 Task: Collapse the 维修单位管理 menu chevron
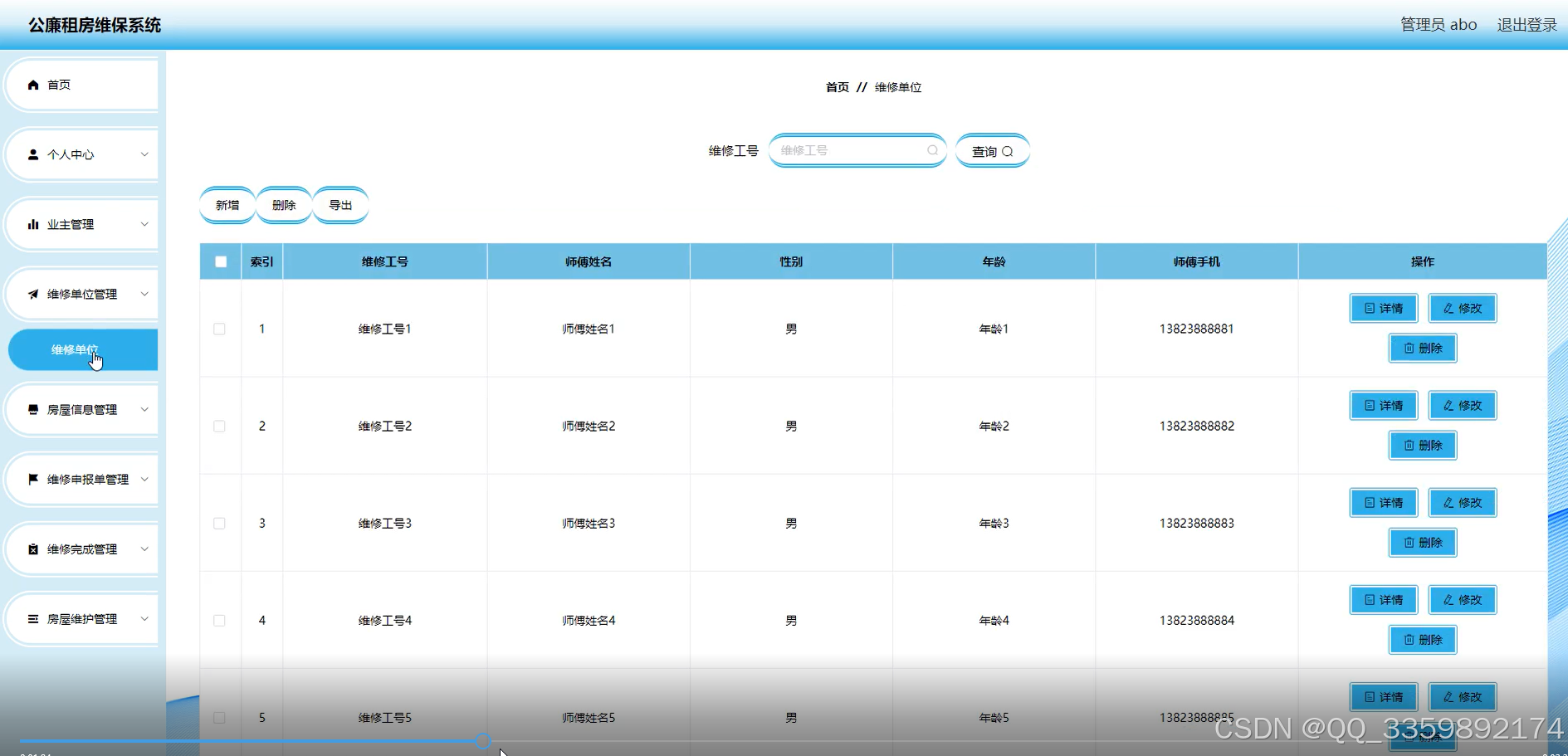[x=144, y=294]
